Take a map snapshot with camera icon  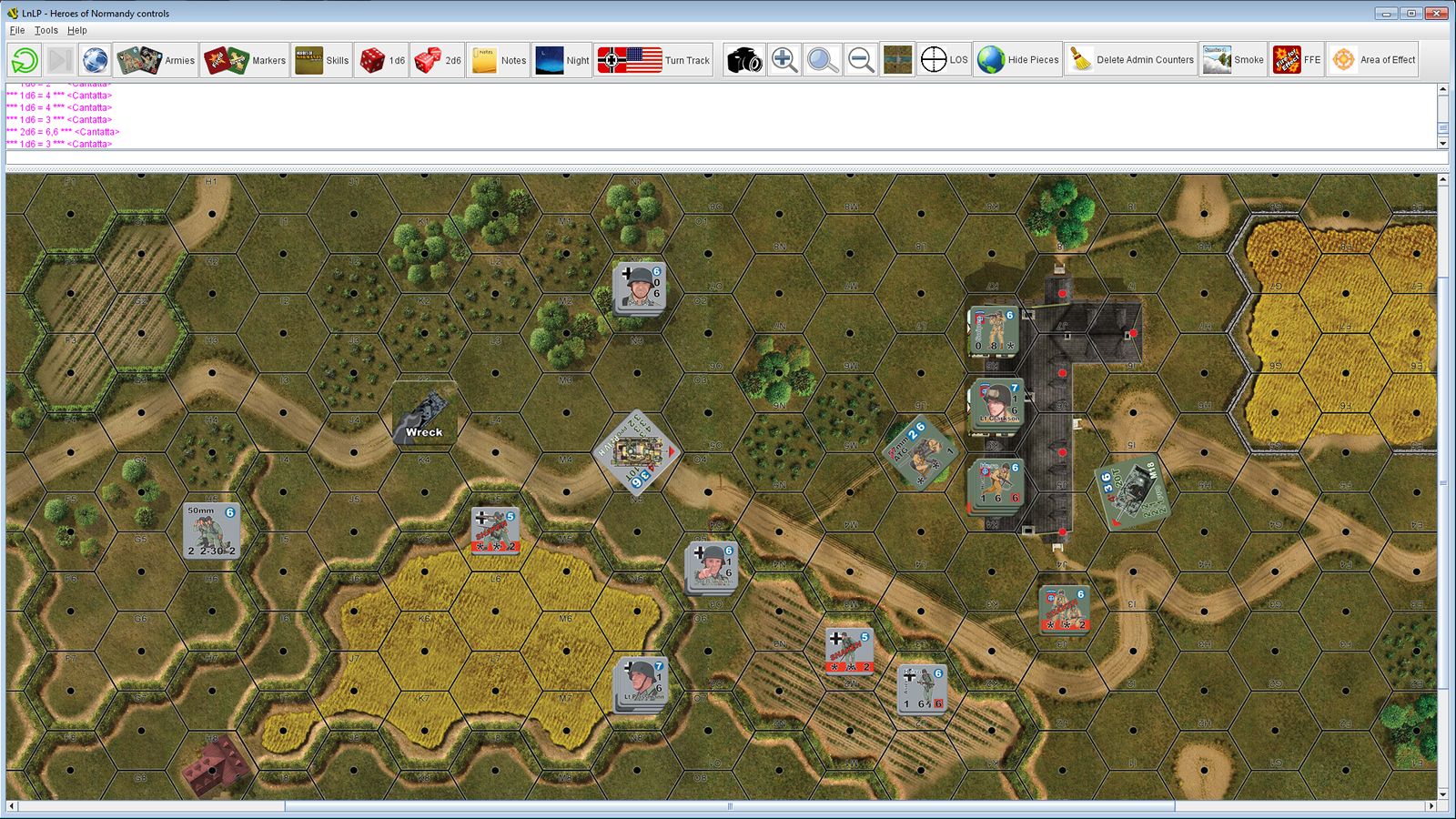743,60
